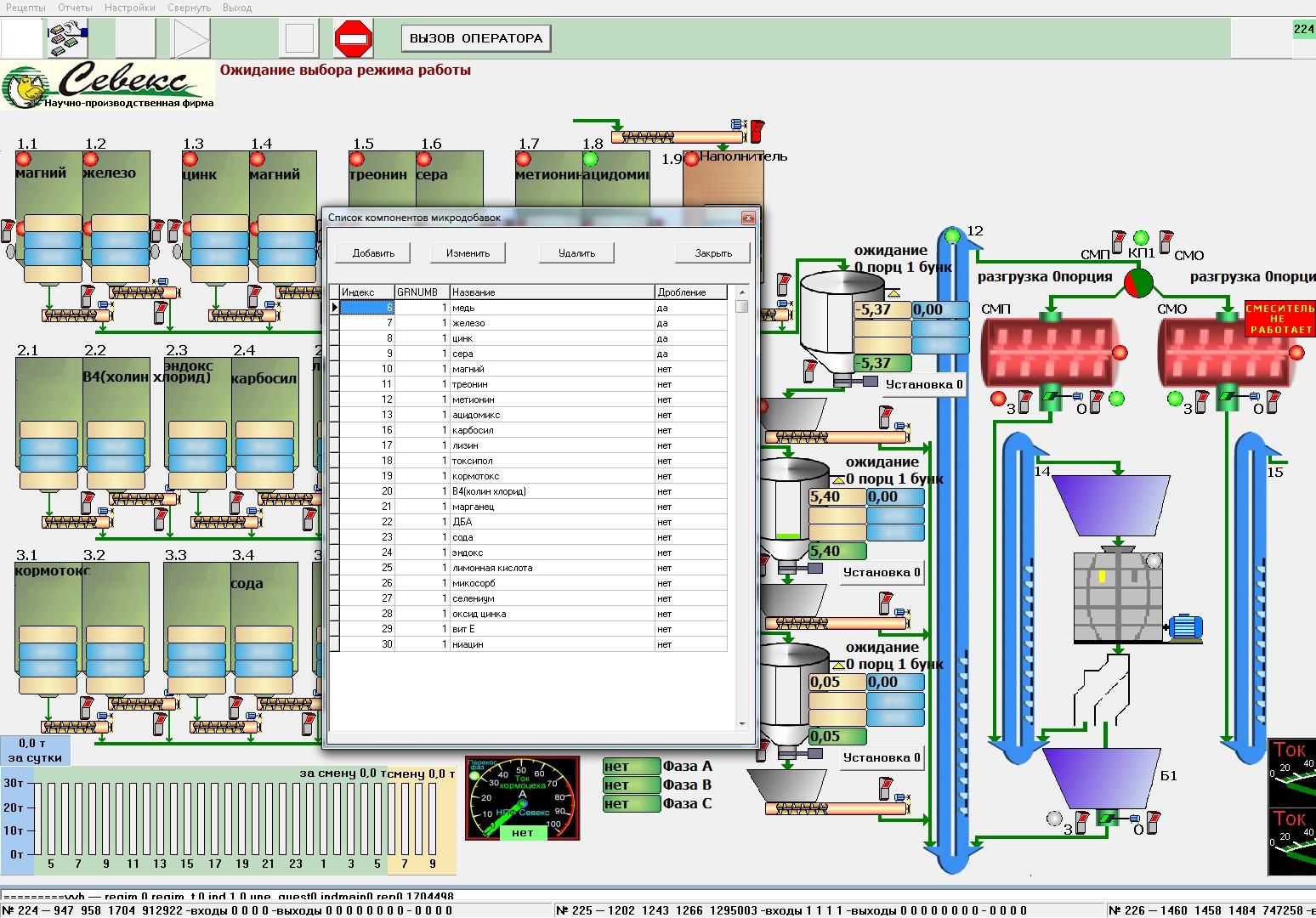This screenshot has width=1316, height=918.
Task: Select the метионин row in component list
Action: [x=533, y=399]
